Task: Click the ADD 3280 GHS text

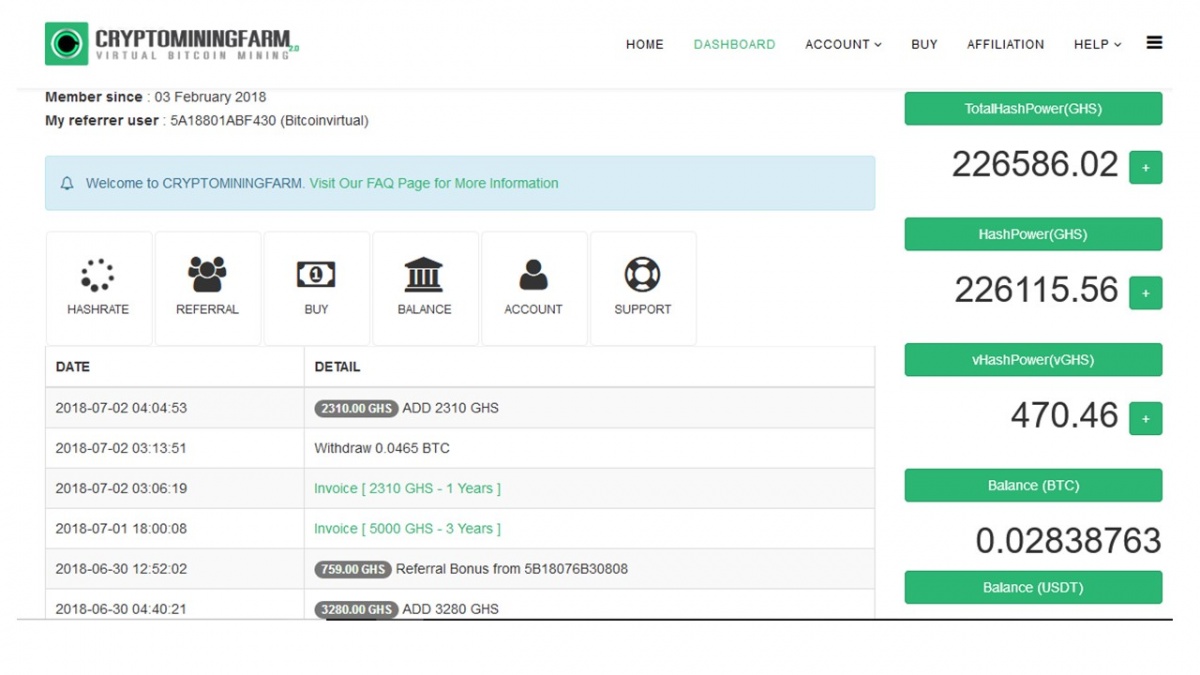Action: 450,609
